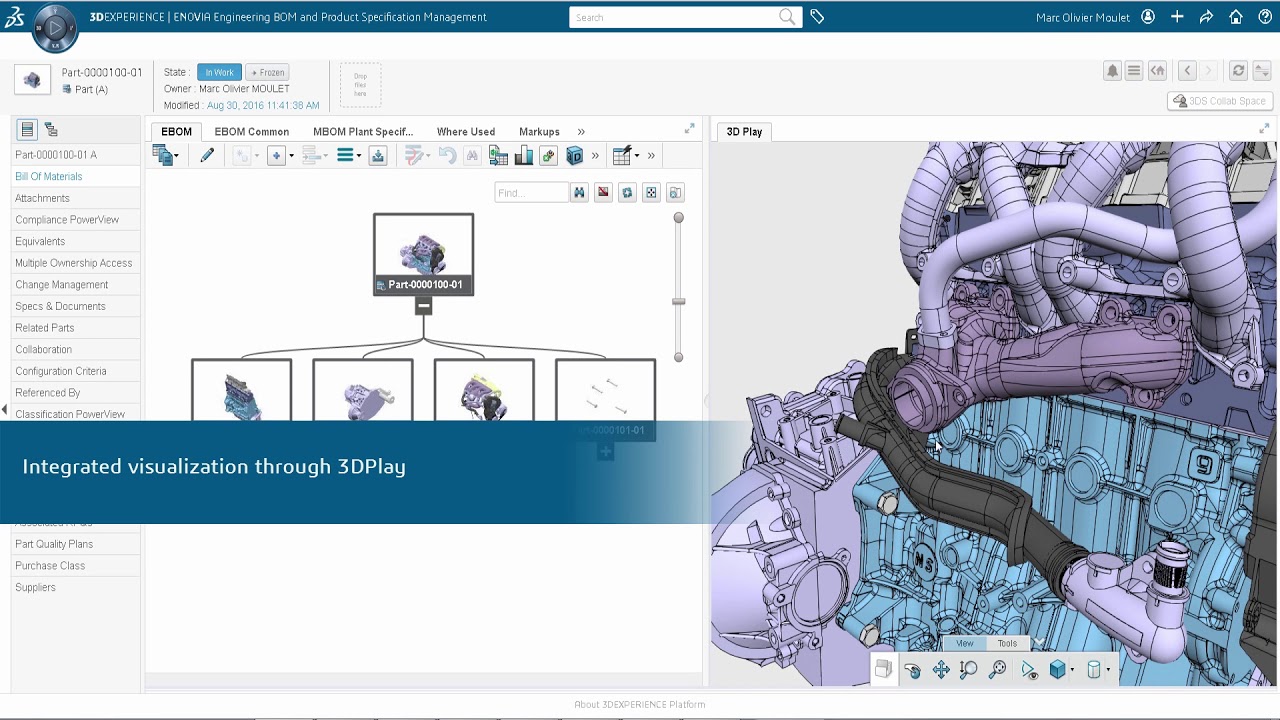Switch to View tab in 3D Play toolbar

click(964, 643)
